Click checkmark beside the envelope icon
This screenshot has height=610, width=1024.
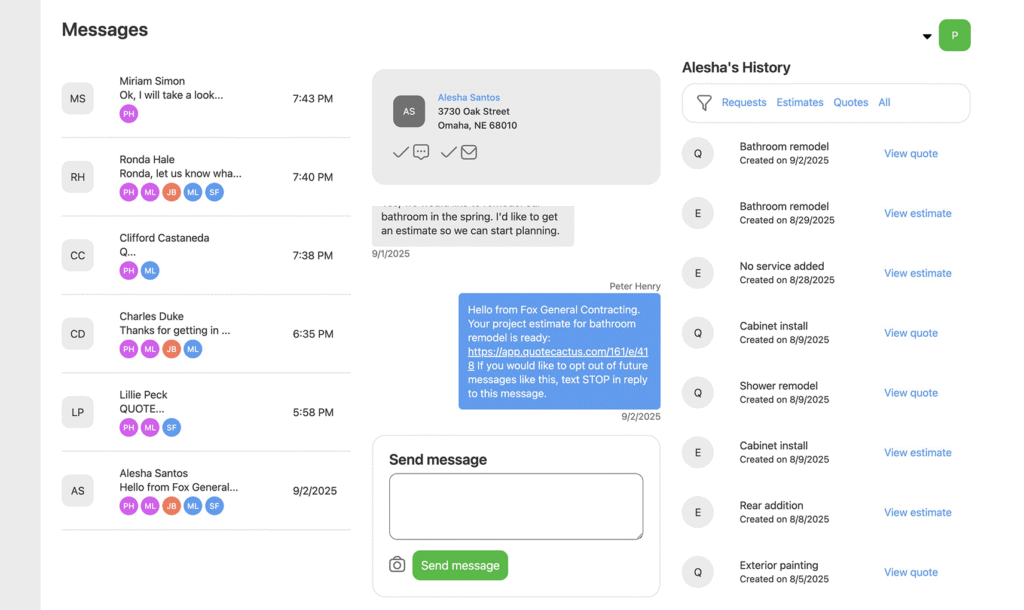pos(448,152)
